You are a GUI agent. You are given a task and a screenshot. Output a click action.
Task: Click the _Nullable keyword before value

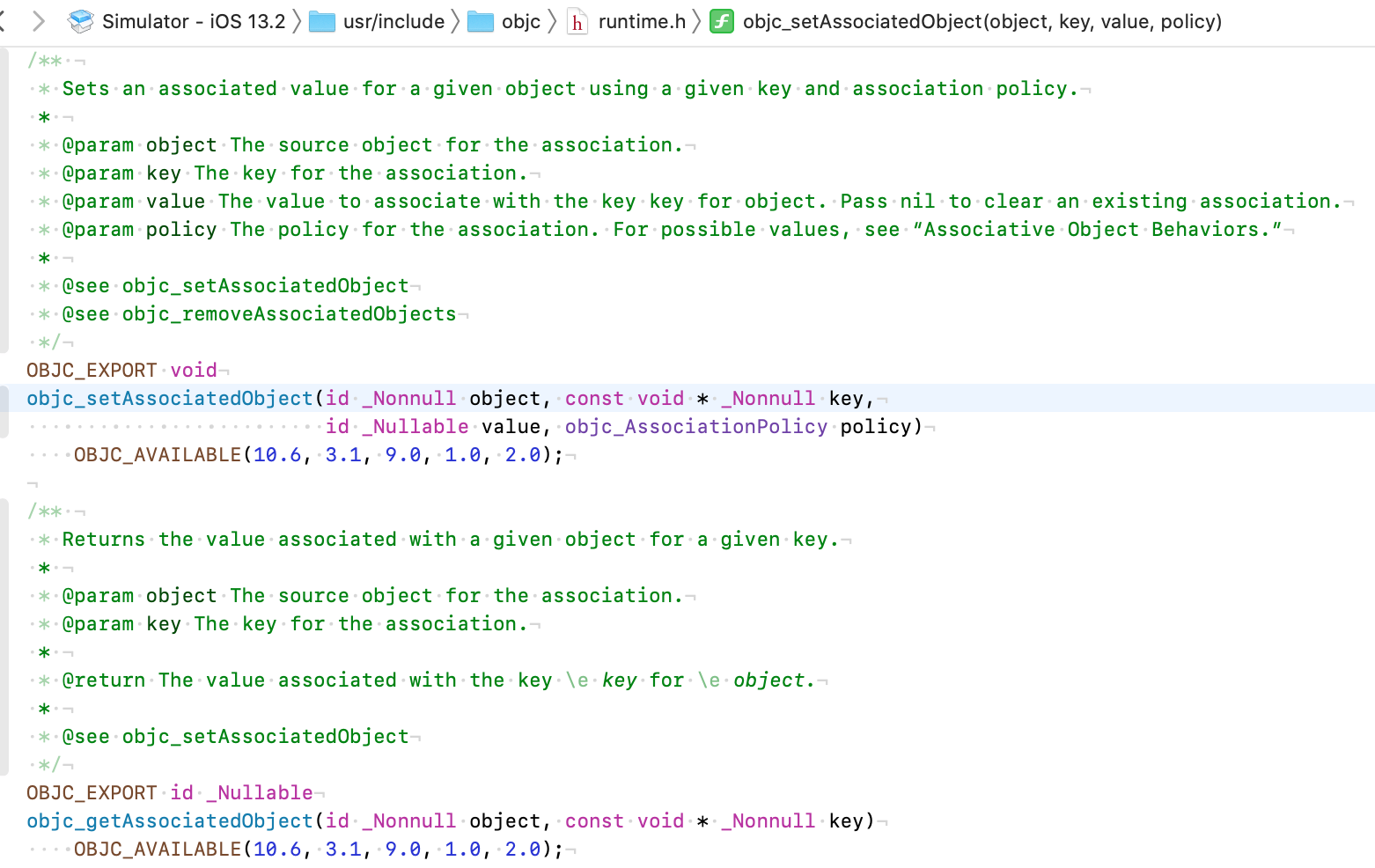(x=415, y=427)
